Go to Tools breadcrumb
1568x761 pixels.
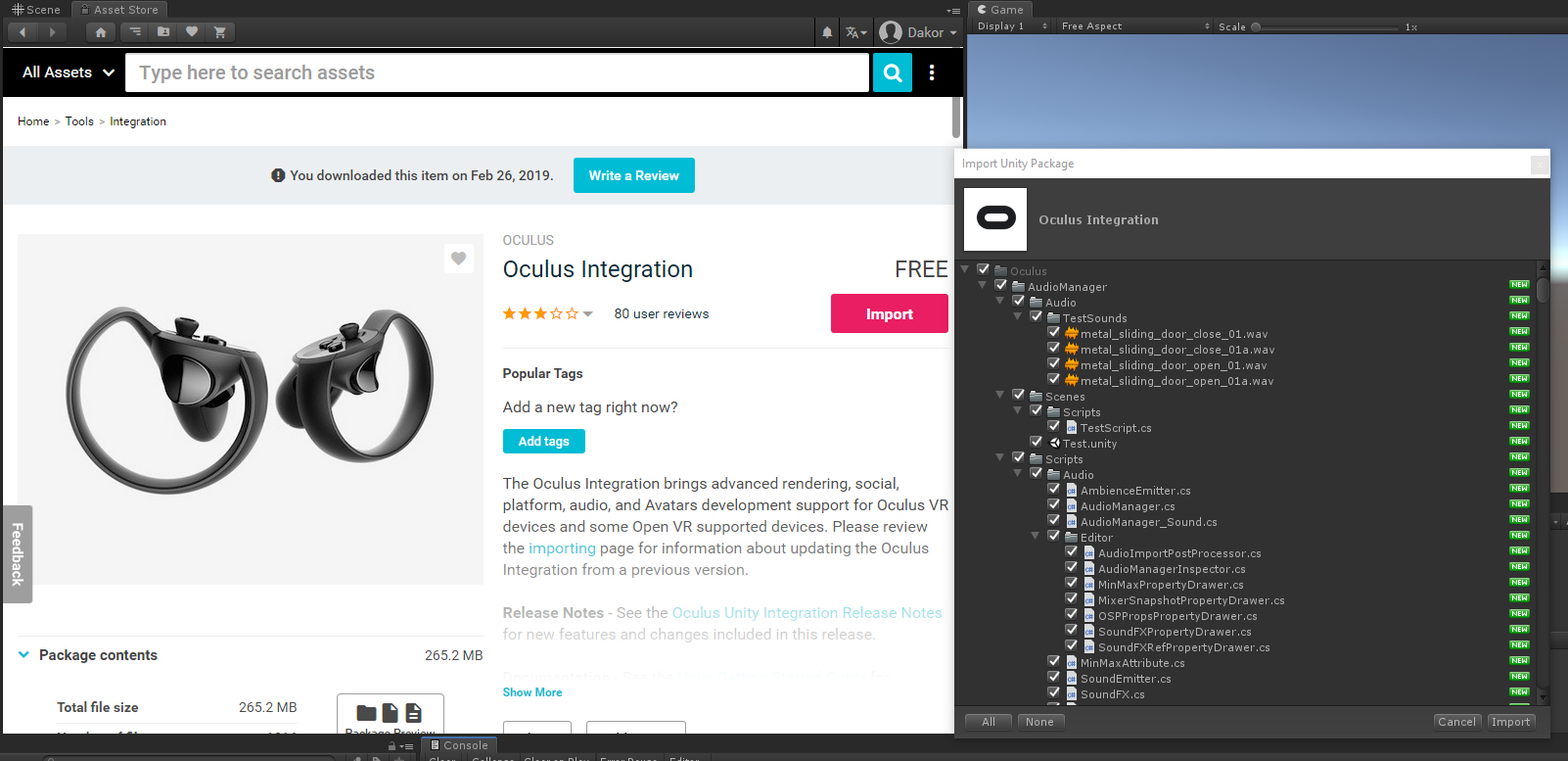tap(79, 121)
